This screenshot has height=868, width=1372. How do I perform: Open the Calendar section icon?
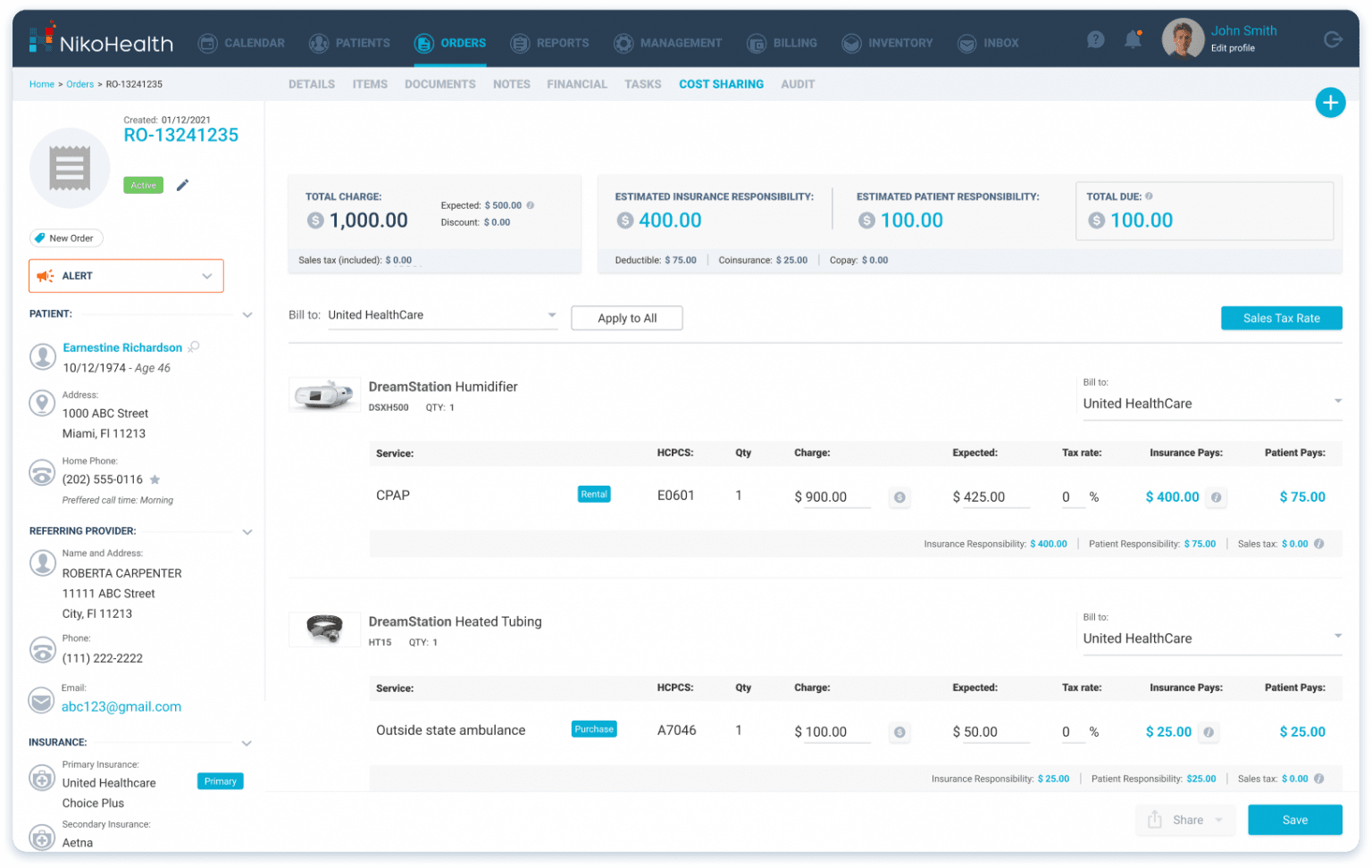pos(207,43)
